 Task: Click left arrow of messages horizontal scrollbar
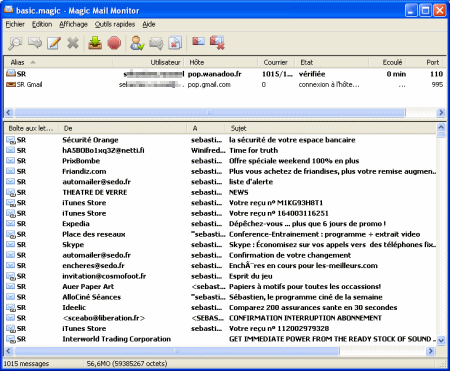[x=9, y=351]
